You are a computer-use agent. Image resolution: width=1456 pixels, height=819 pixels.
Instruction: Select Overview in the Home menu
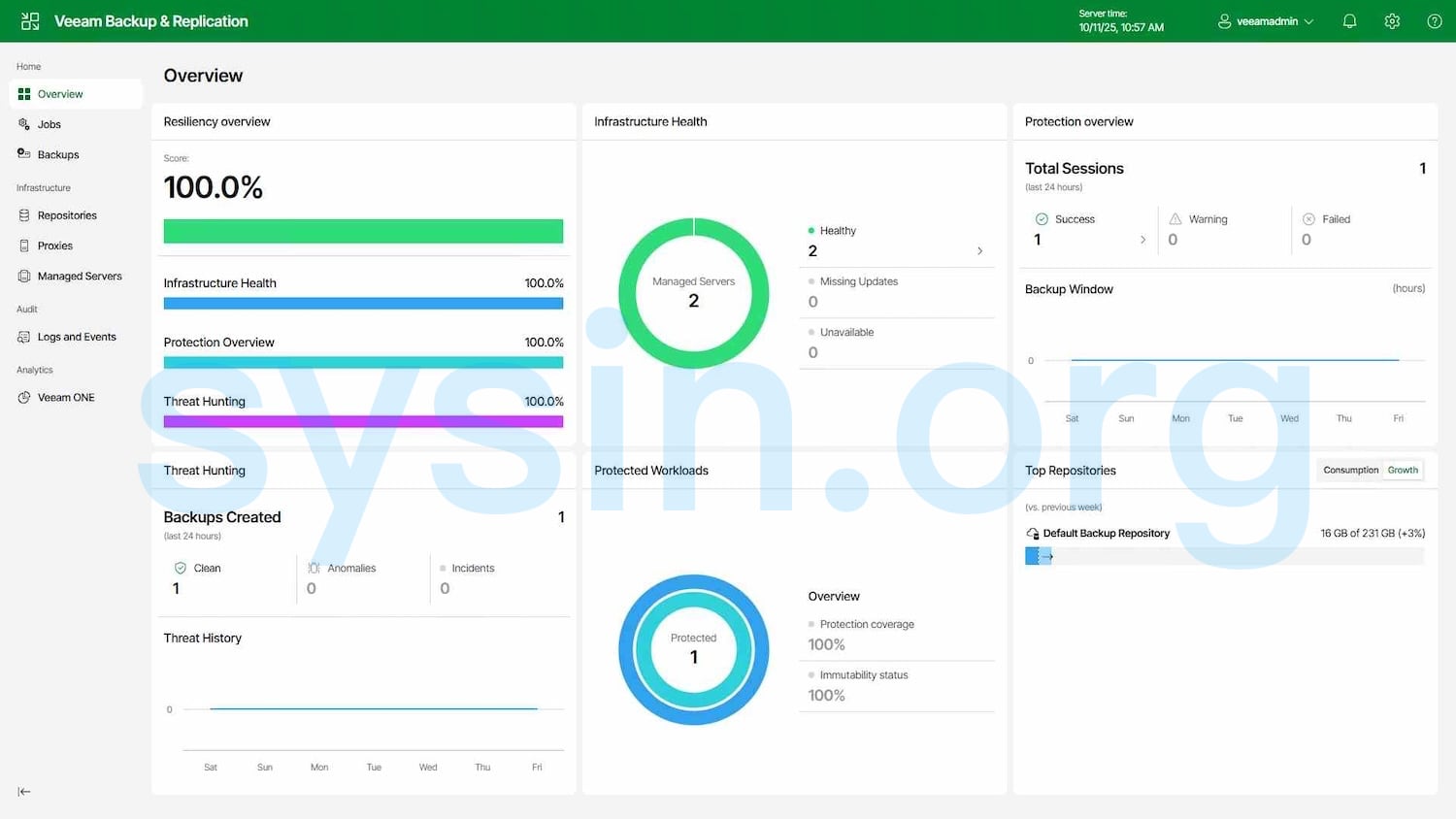(x=59, y=93)
